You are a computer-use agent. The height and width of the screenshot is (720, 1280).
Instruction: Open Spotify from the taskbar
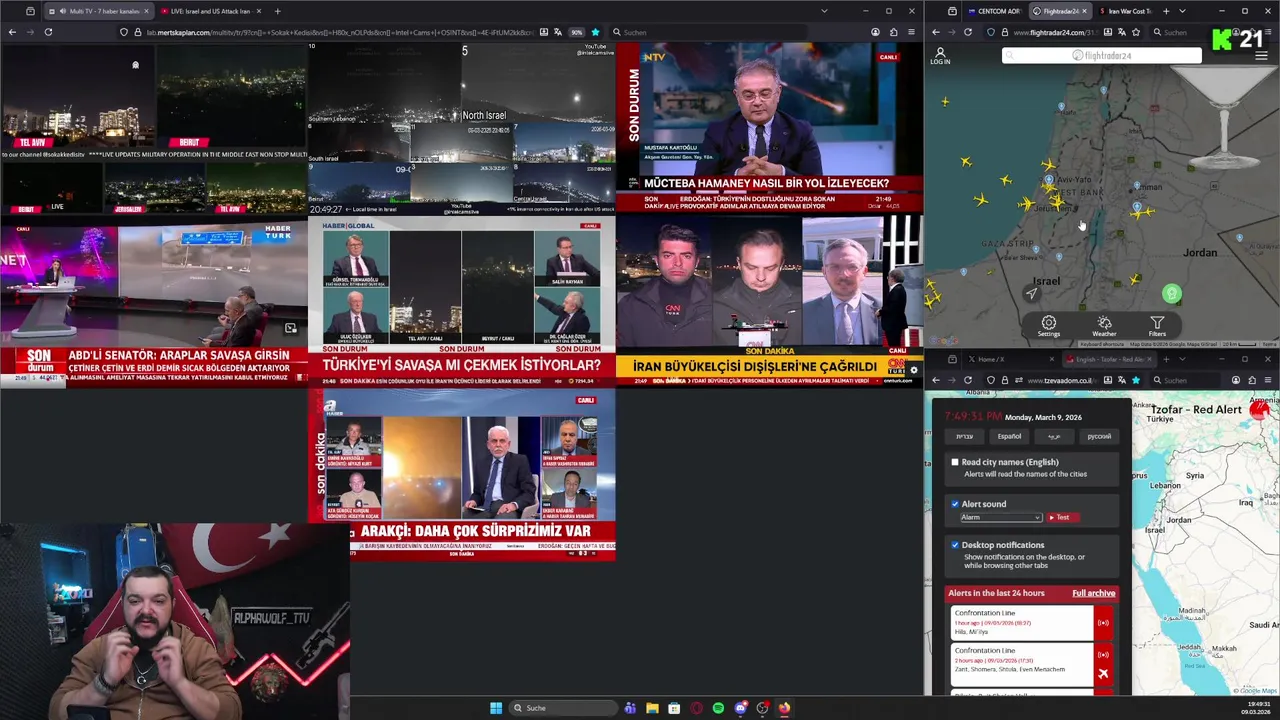[x=718, y=708]
